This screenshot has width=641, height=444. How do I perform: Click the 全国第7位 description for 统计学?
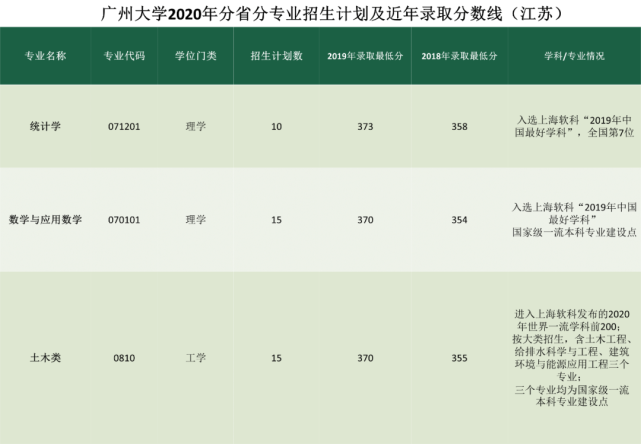point(574,126)
